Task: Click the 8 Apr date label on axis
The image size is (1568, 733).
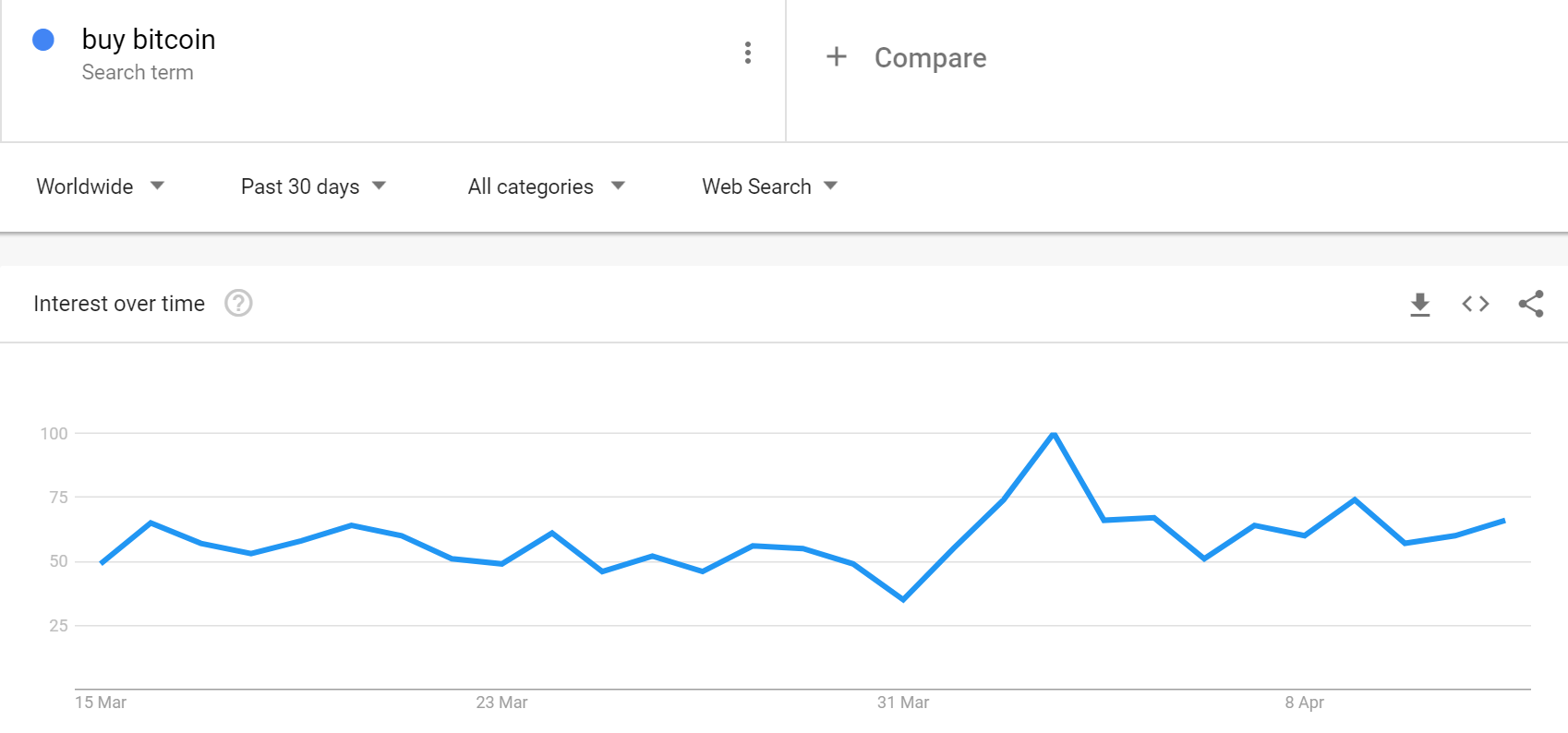Action: (1304, 703)
